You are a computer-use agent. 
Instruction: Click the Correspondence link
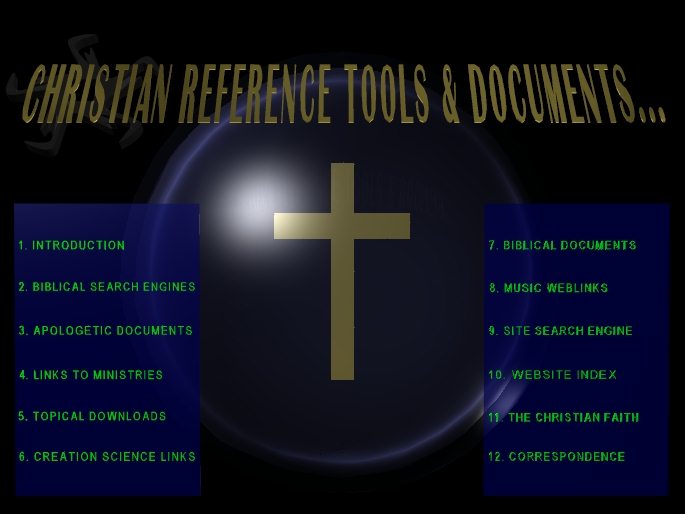click(x=556, y=457)
